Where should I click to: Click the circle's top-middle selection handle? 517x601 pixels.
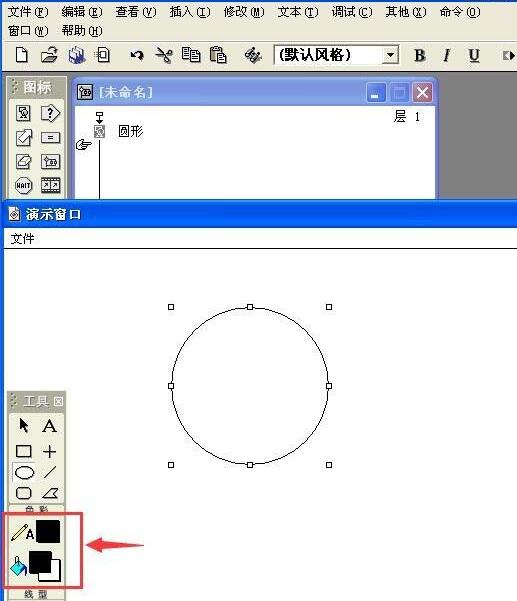tap(250, 307)
